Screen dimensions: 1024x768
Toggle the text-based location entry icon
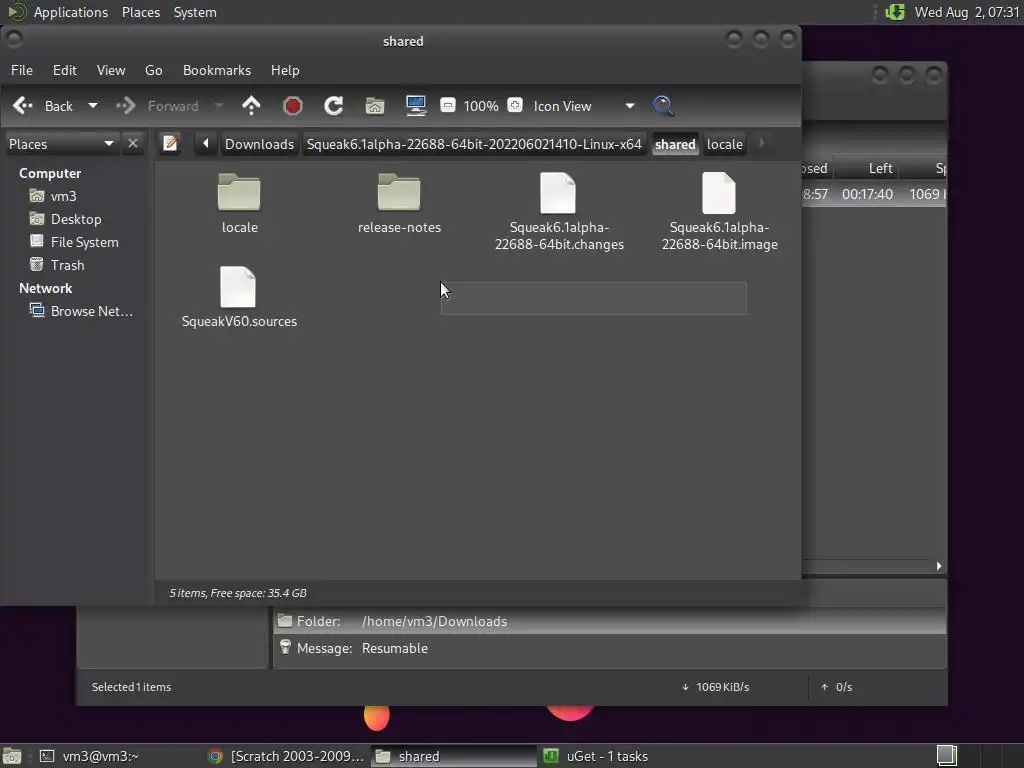coord(170,144)
